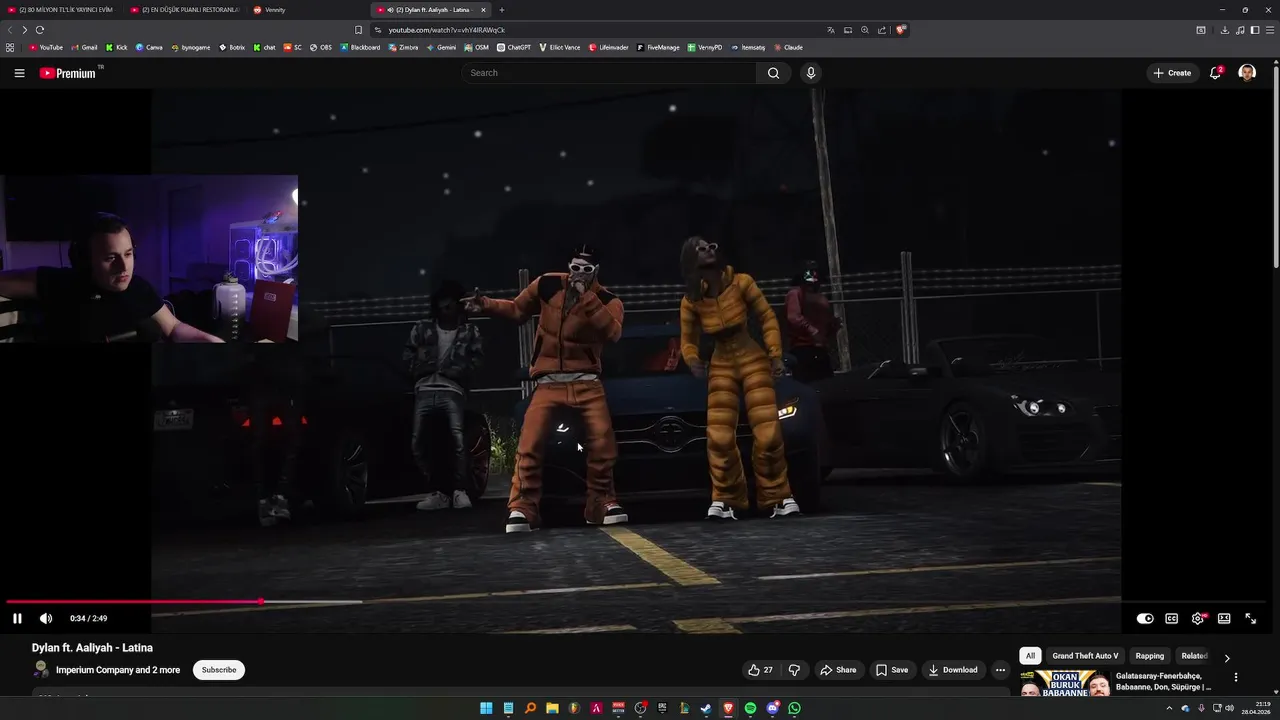The height and width of the screenshot is (720, 1280).
Task: Pause the video with the pause button
Action: [17, 618]
